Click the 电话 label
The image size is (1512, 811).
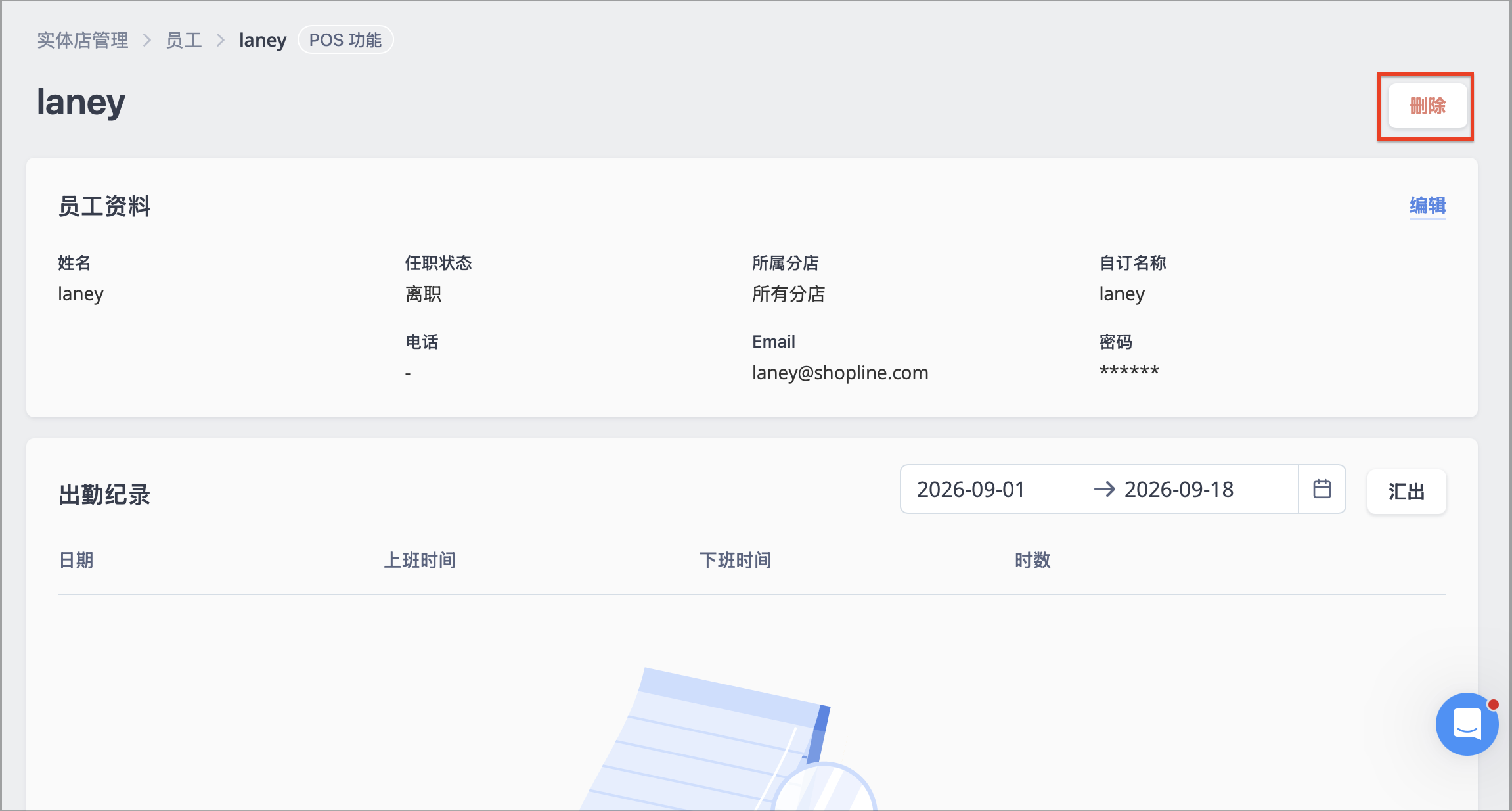[422, 342]
